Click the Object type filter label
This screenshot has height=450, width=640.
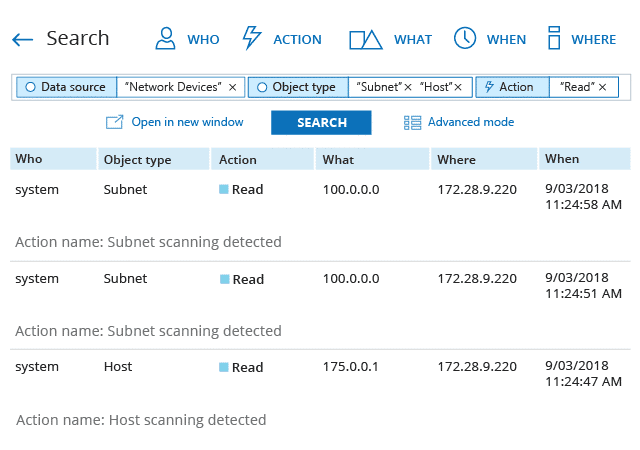click(x=298, y=87)
